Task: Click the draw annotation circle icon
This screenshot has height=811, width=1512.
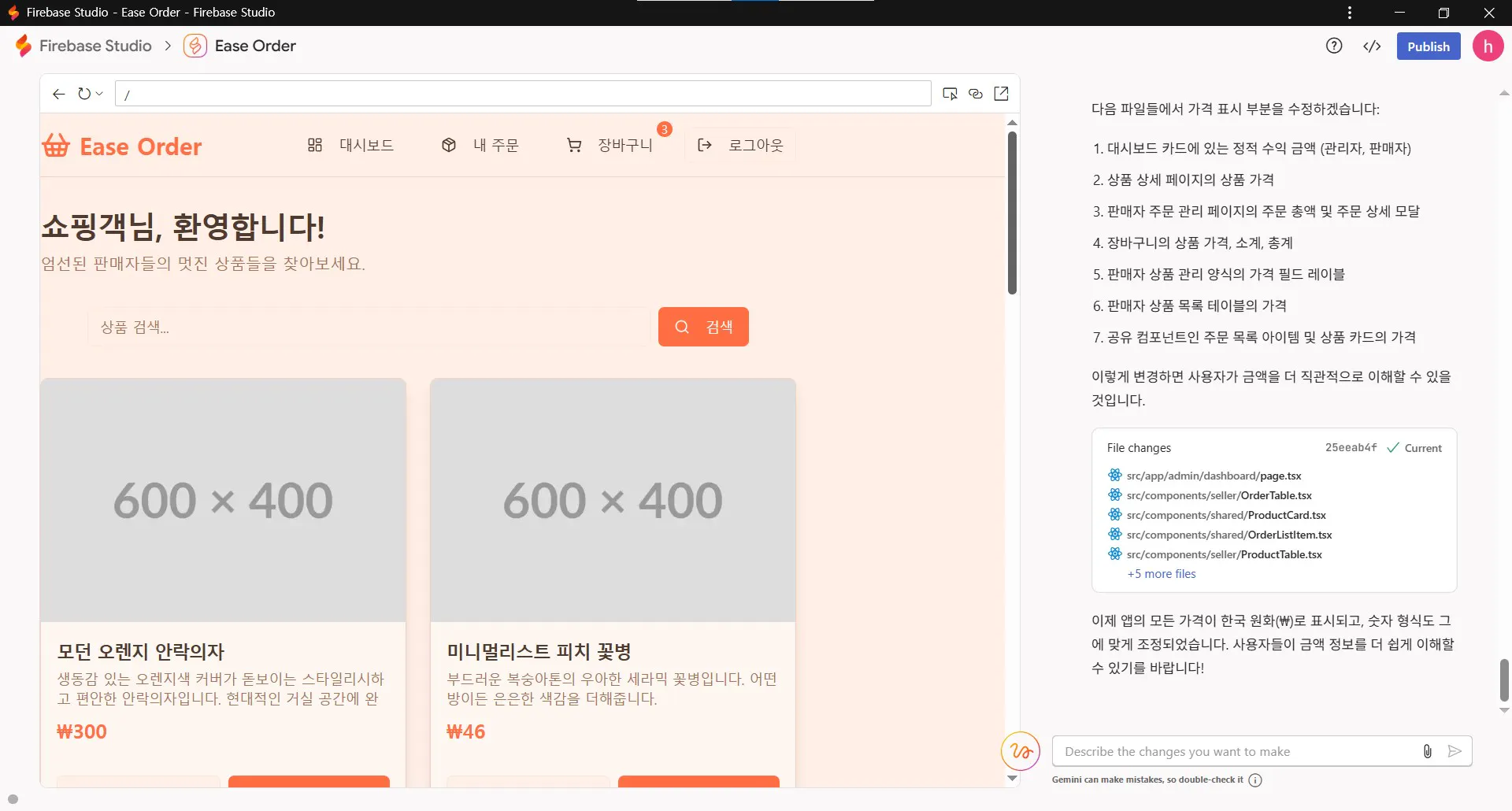Action: pyautogui.click(x=1021, y=751)
